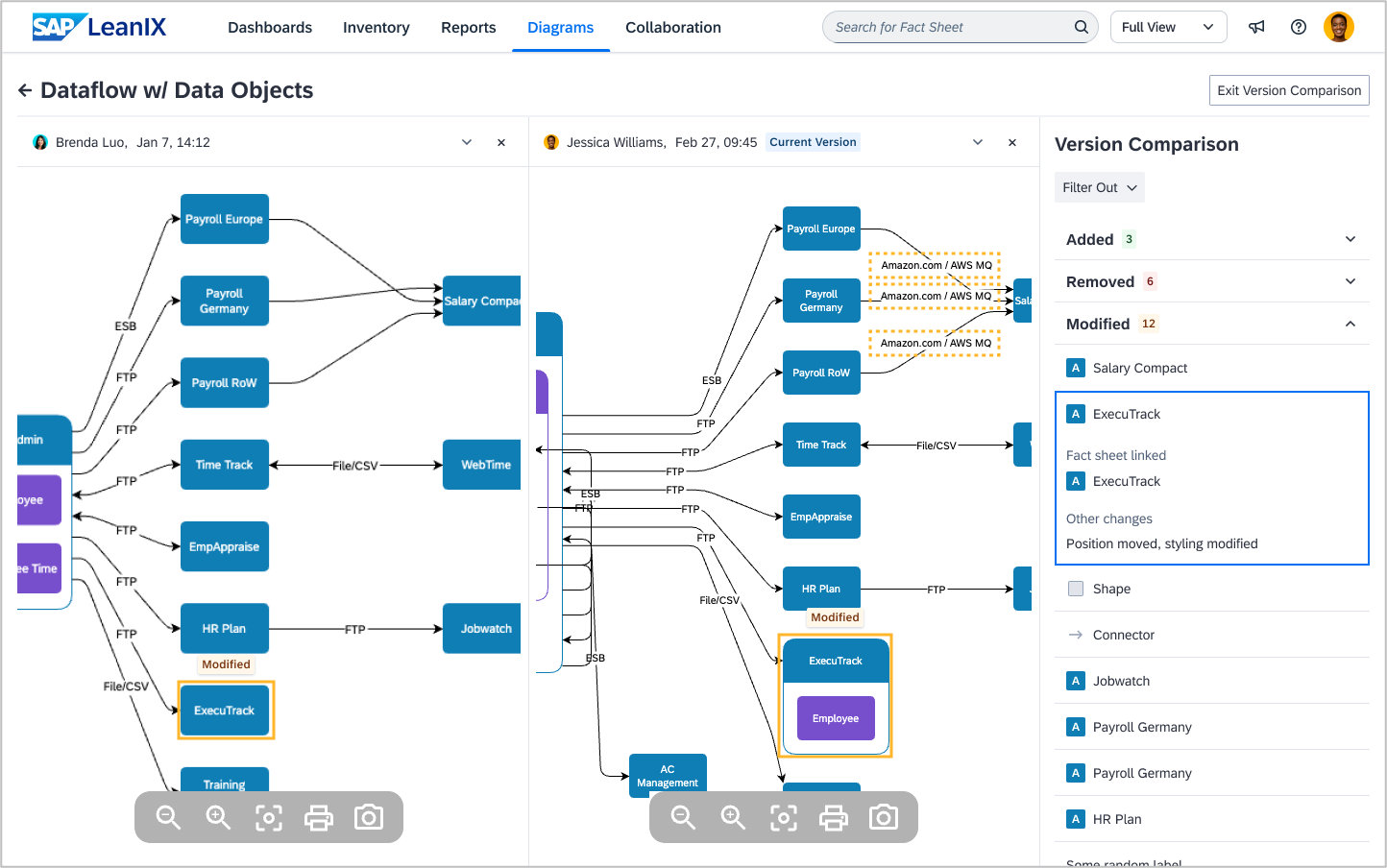Image resolution: width=1387 pixels, height=868 pixels.
Task: Print the Brenda Luo version diagram
Action: click(319, 817)
